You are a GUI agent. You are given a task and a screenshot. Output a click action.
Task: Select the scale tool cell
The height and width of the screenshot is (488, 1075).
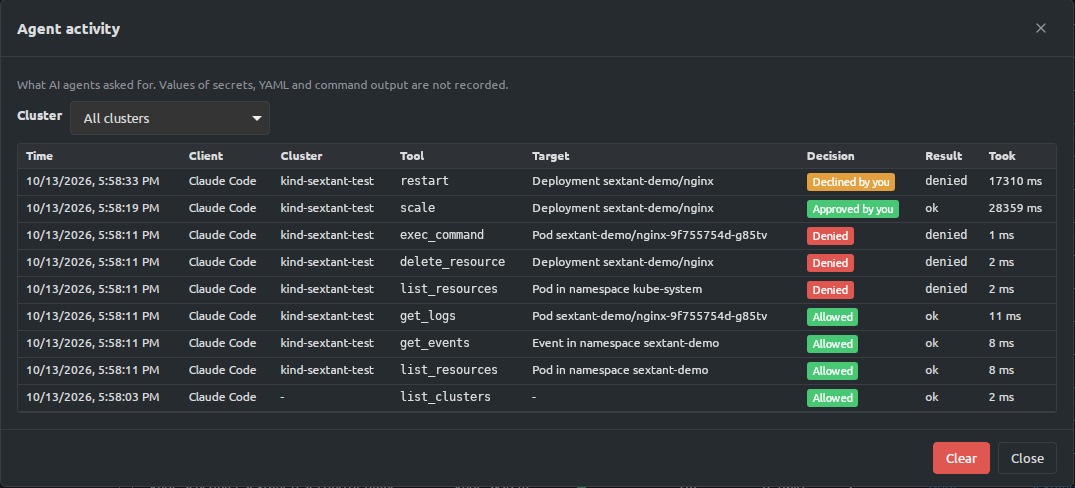(x=418, y=208)
